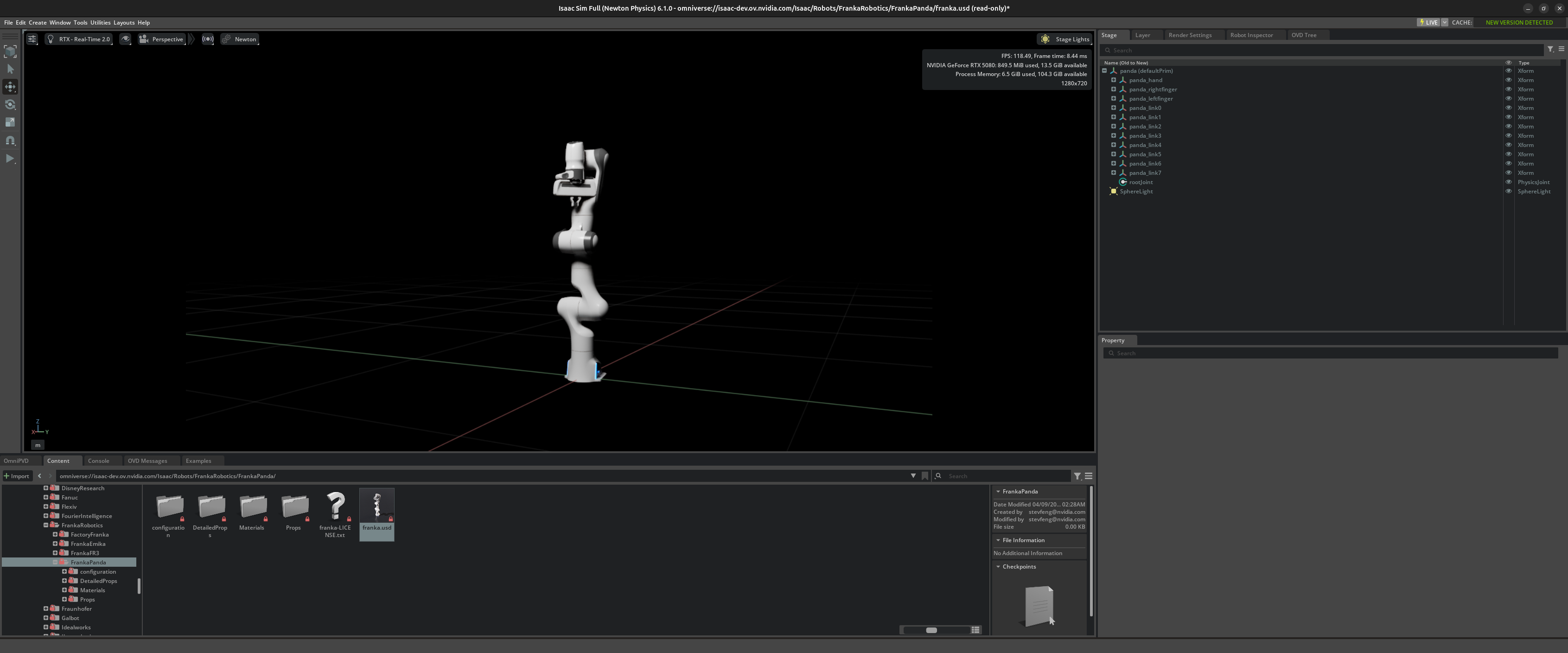
Task: Open the Layouts menu
Action: tap(124, 23)
